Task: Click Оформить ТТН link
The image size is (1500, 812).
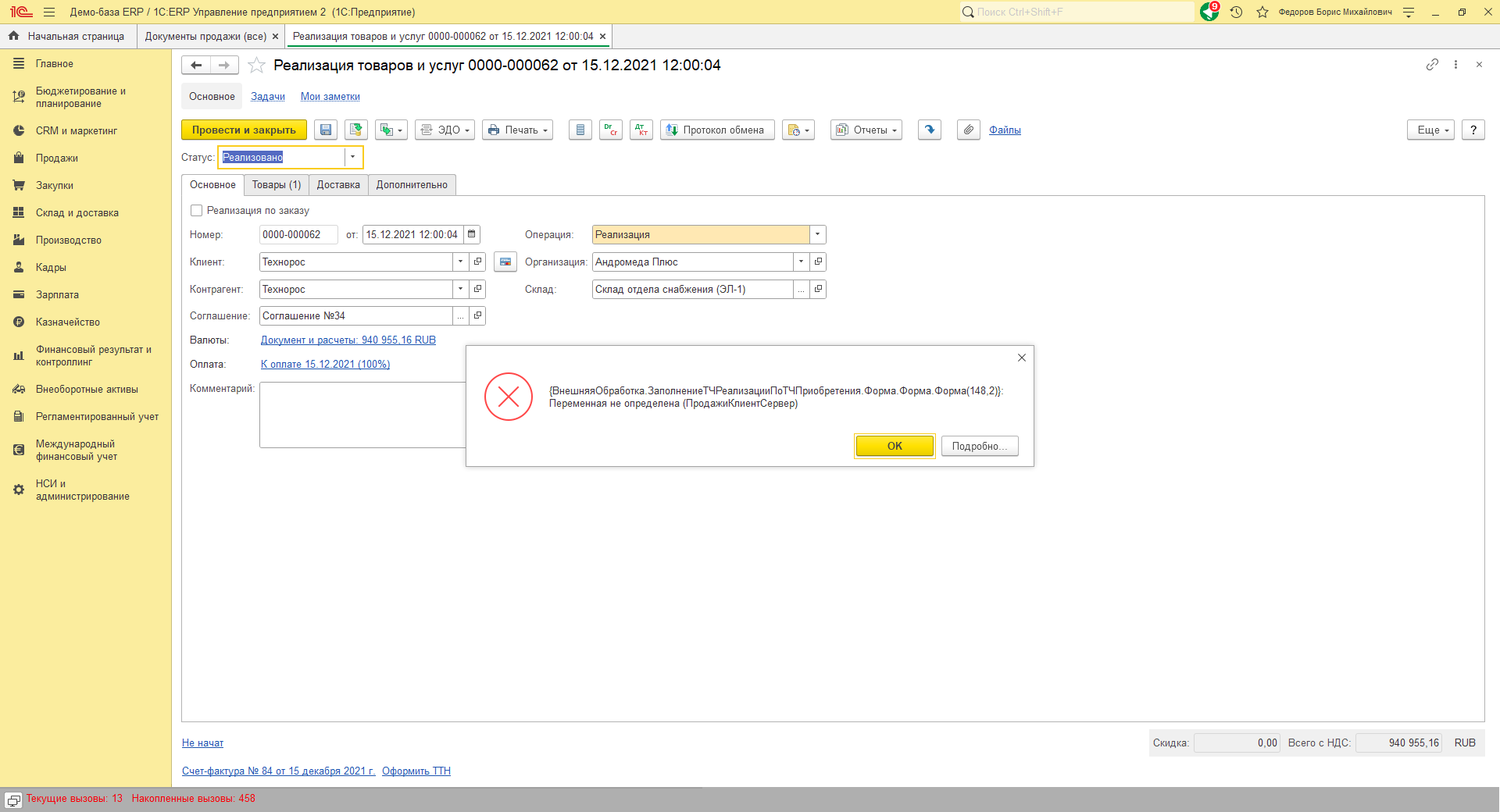Action: [x=416, y=771]
